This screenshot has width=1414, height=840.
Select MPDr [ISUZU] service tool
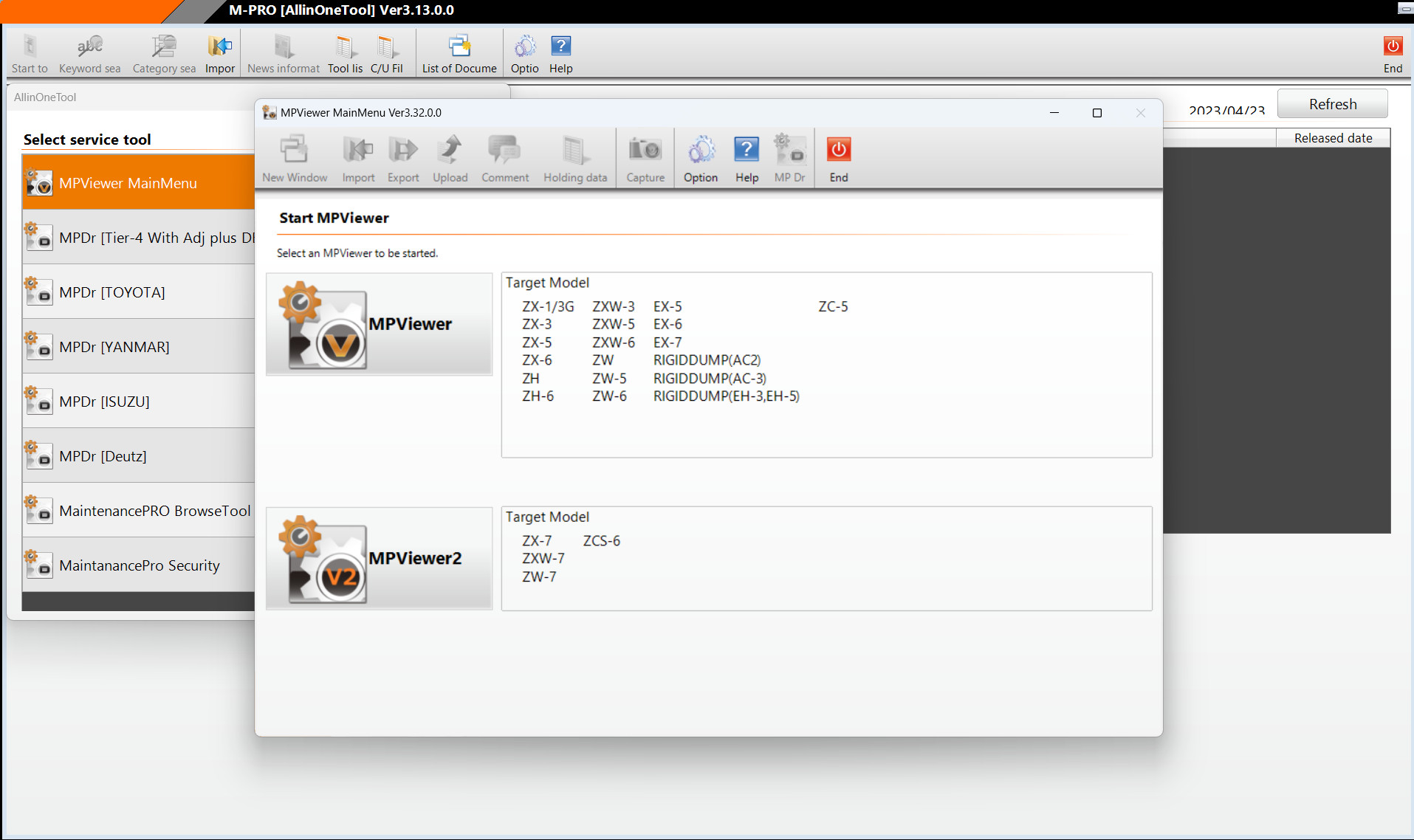(x=139, y=402)
